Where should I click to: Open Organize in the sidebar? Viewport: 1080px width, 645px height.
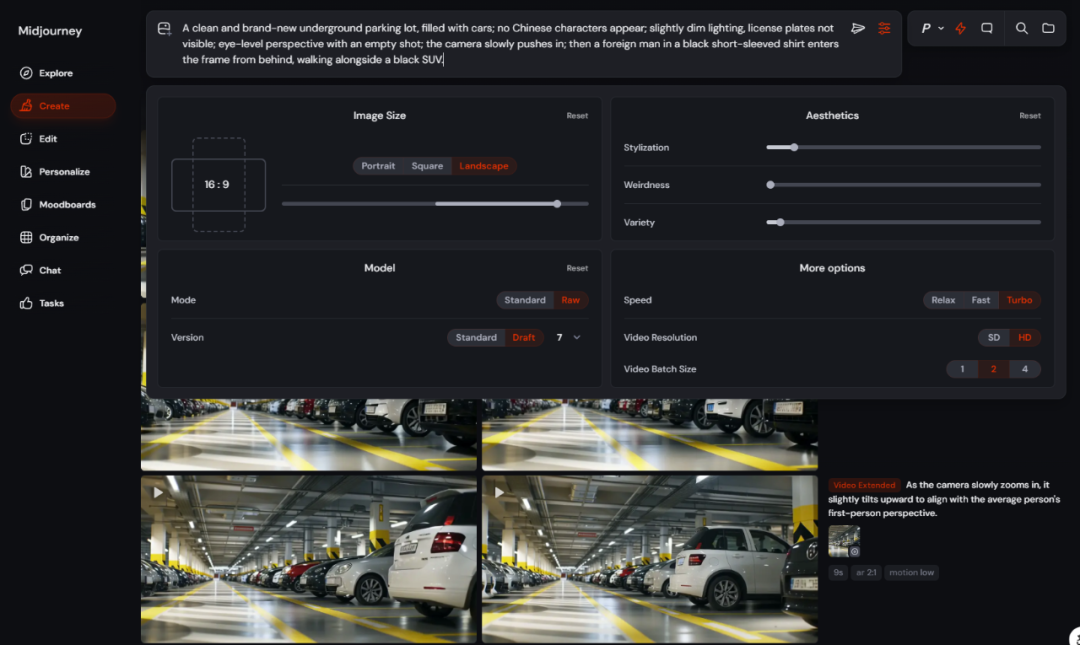(x=58, y=238)
